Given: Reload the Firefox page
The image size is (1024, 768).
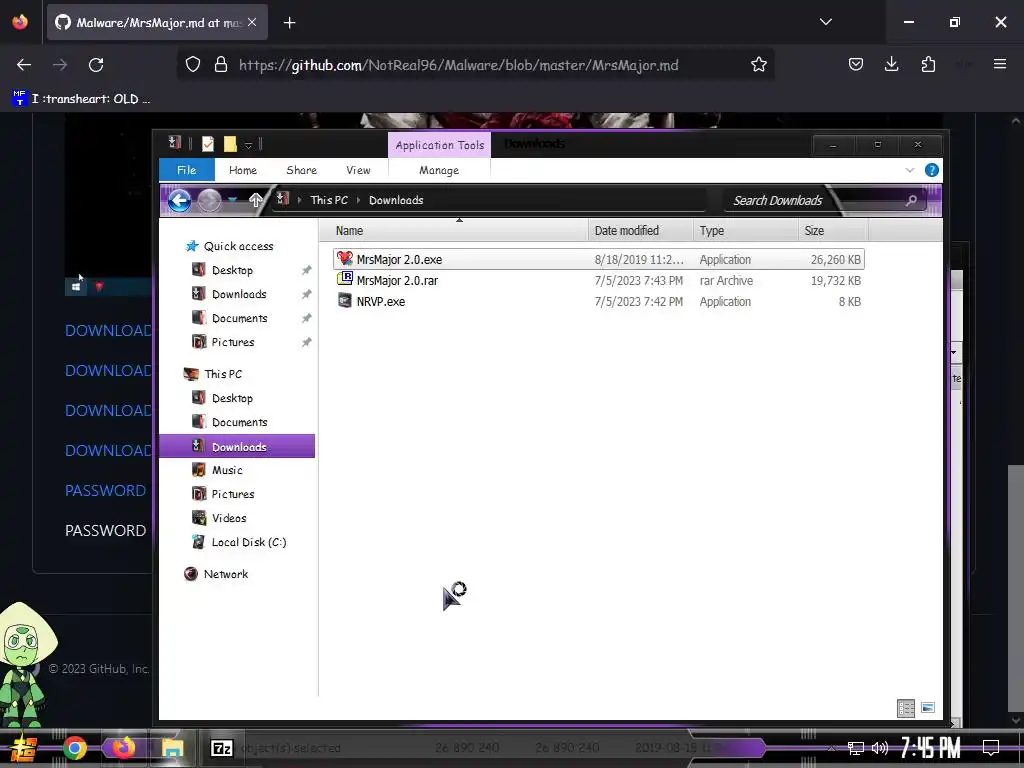Looking at the screenshot, I should pyautogui.click(x=96, y=65).
